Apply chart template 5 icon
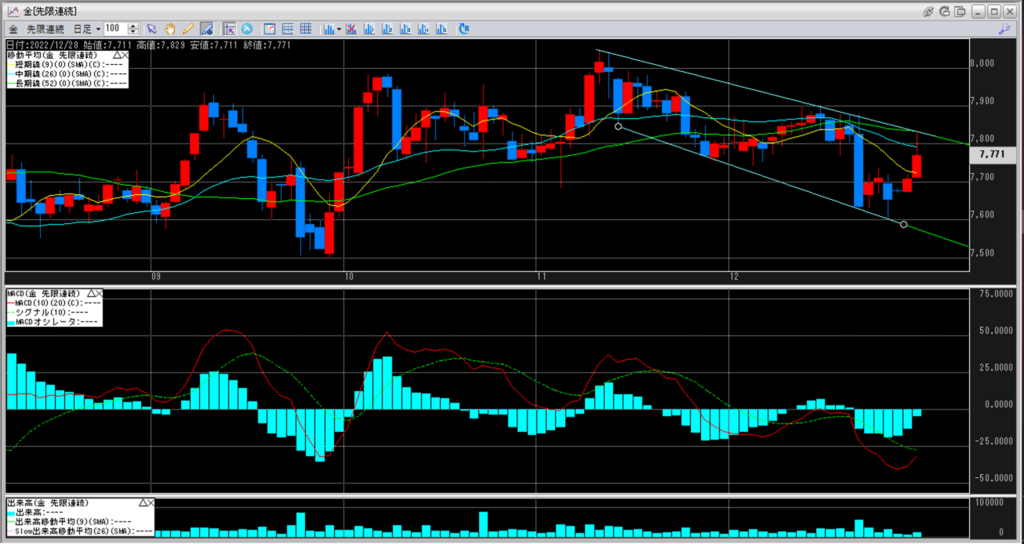 442,29
